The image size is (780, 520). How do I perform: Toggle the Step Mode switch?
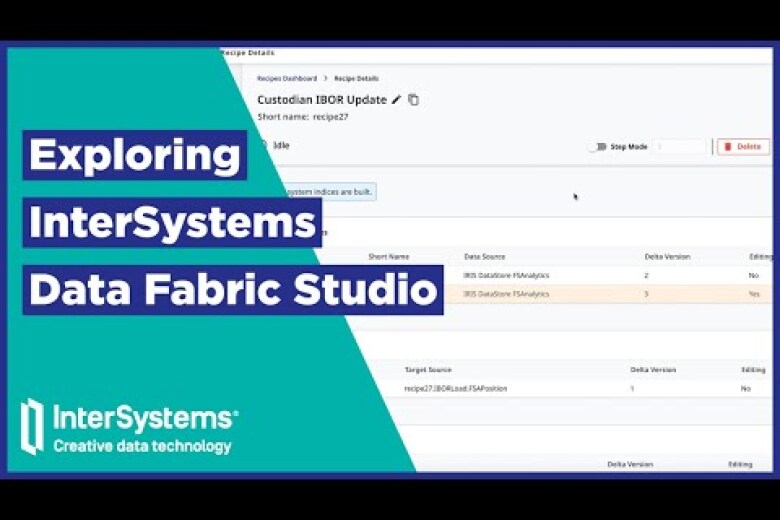[x=597, y=147]
